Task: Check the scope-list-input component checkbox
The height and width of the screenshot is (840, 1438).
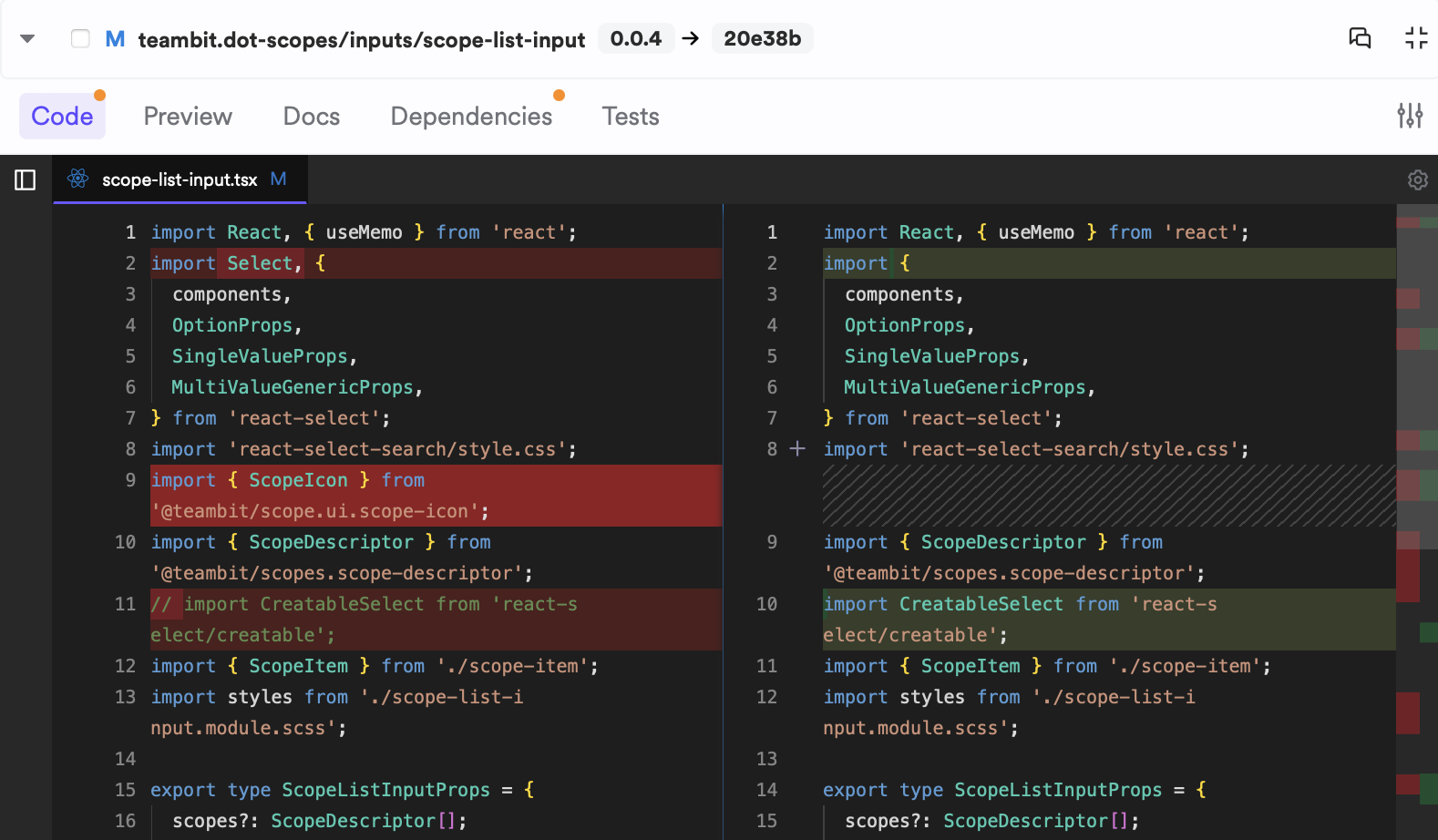Action: (80, 38)
